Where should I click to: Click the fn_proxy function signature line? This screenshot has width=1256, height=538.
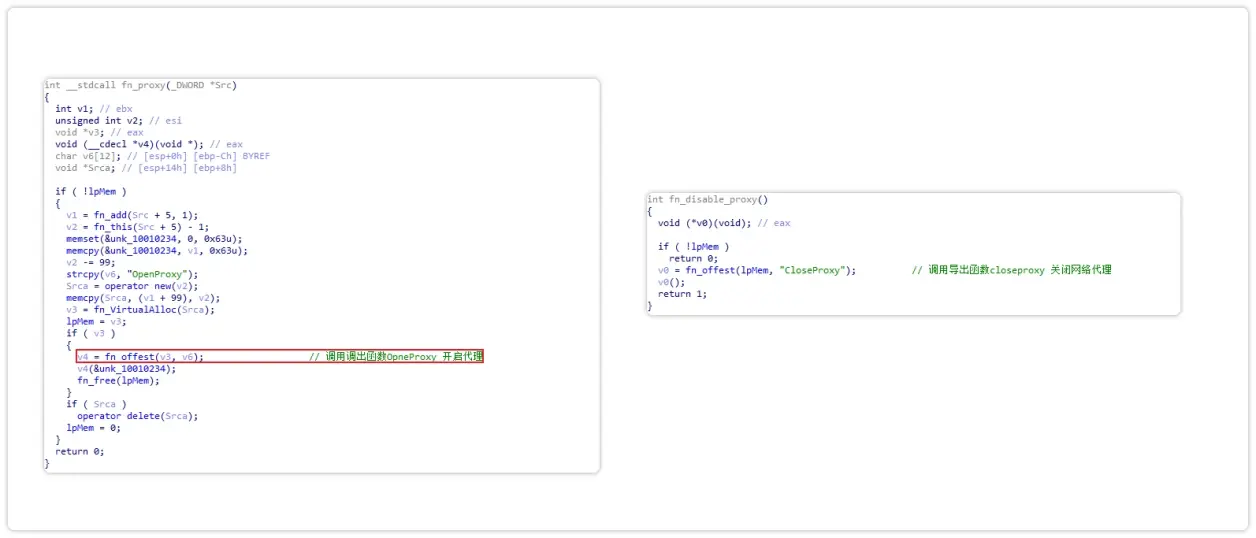141,85
